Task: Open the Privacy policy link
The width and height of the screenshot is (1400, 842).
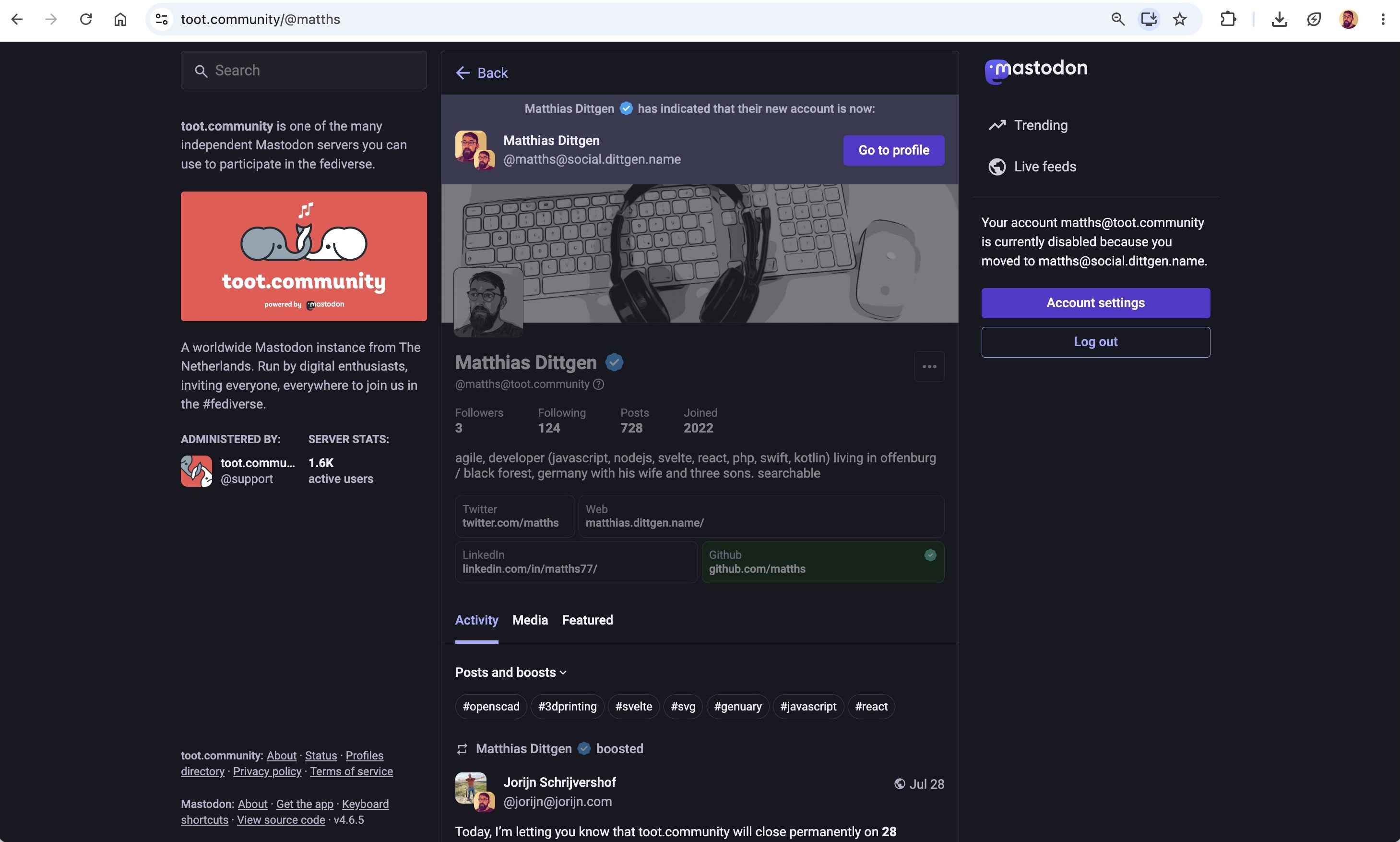Action: 267,771
